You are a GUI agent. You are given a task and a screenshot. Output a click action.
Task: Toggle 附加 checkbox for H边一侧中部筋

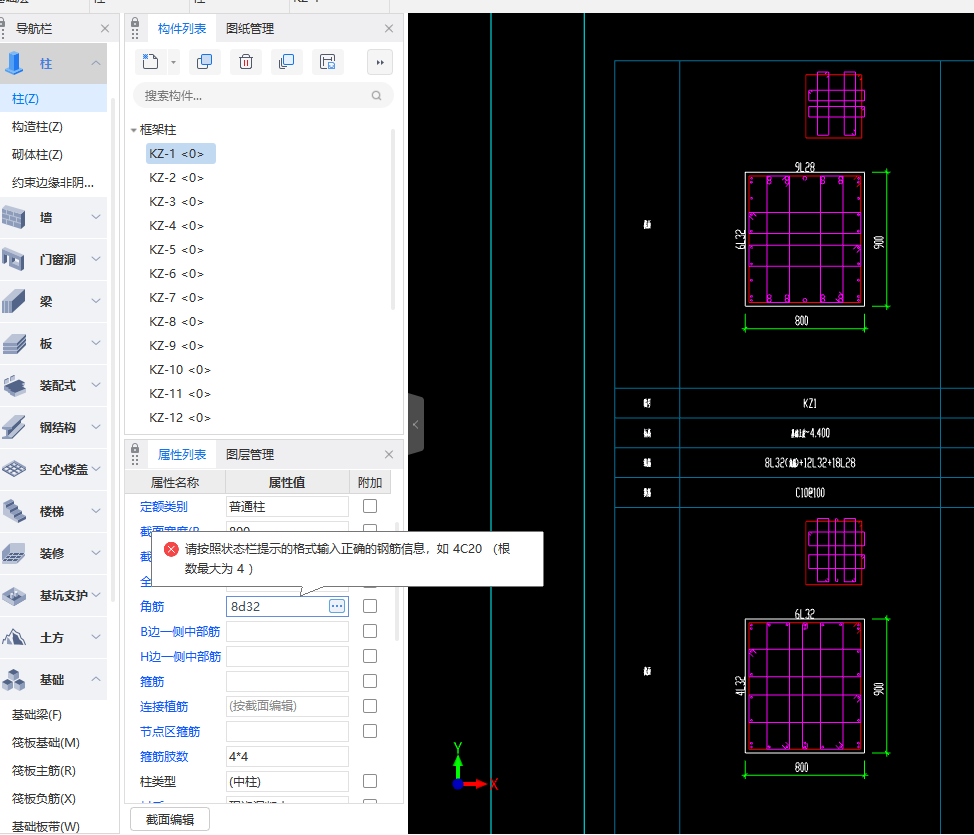pyautogui.click(x=370, y=656)
